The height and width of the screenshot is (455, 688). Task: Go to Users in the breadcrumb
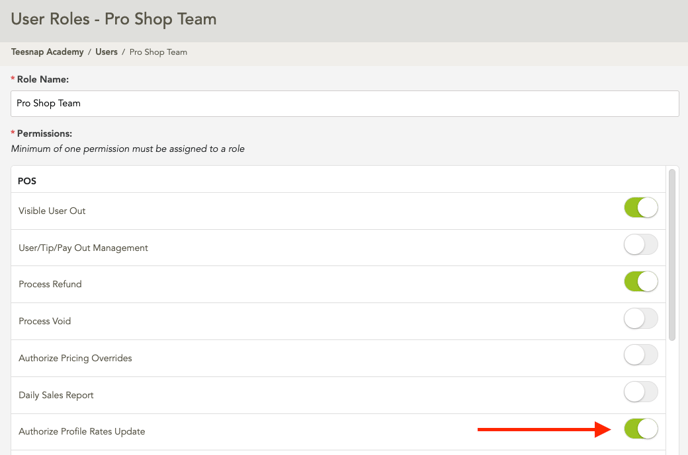106,52
